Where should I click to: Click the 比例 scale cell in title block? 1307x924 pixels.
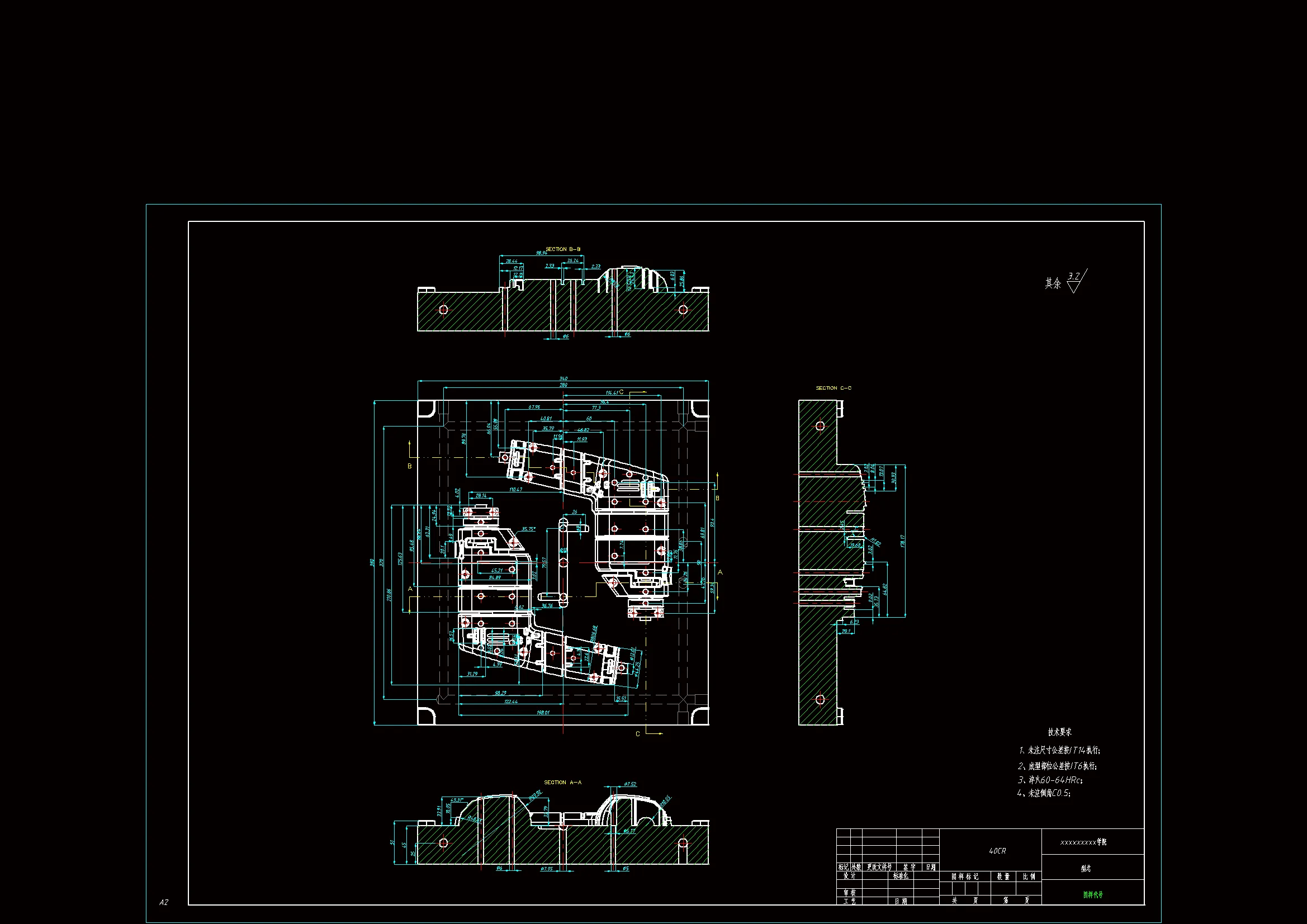pyautogui.click(x=1029, y=876)
